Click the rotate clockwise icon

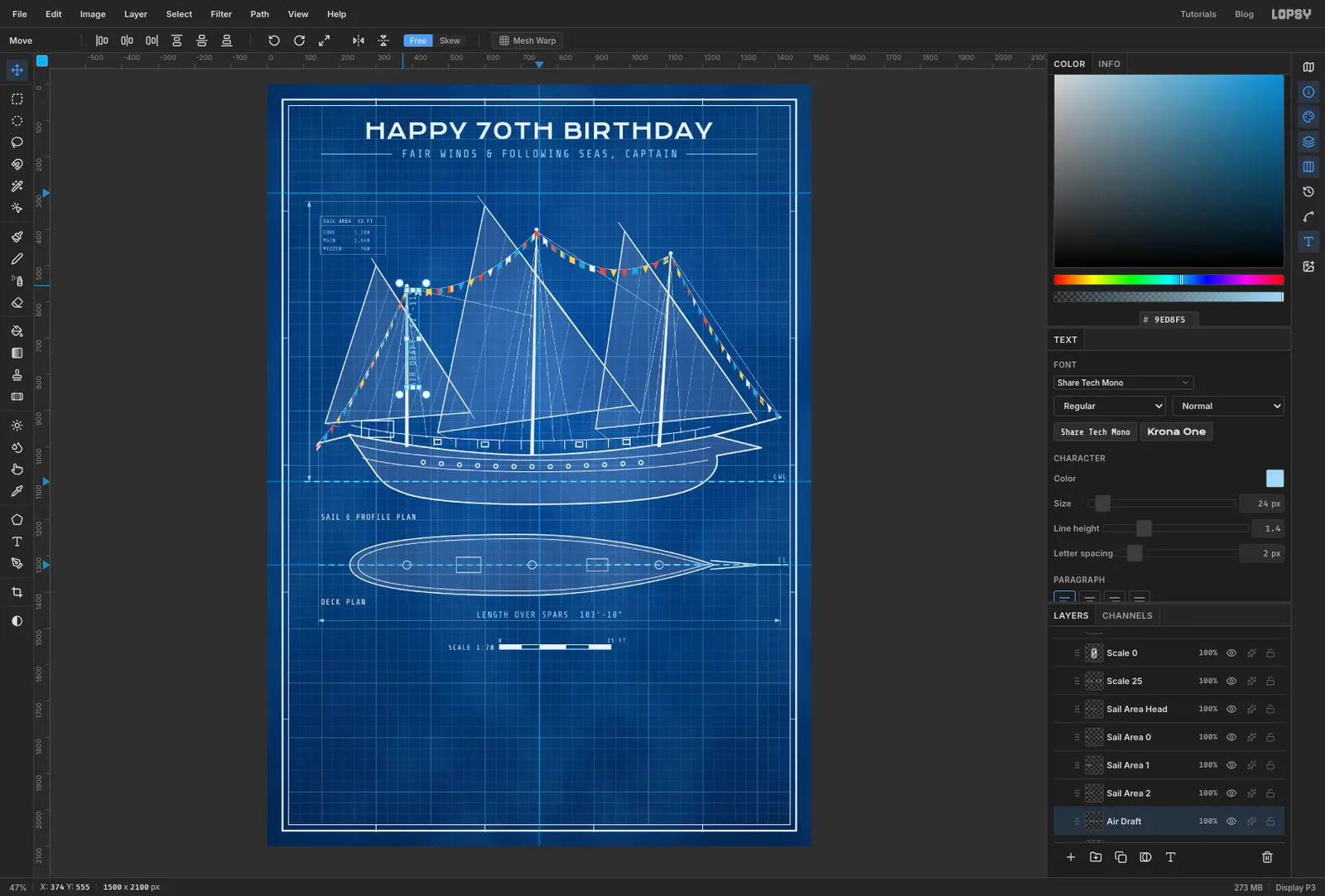click(x=299, y=41)
